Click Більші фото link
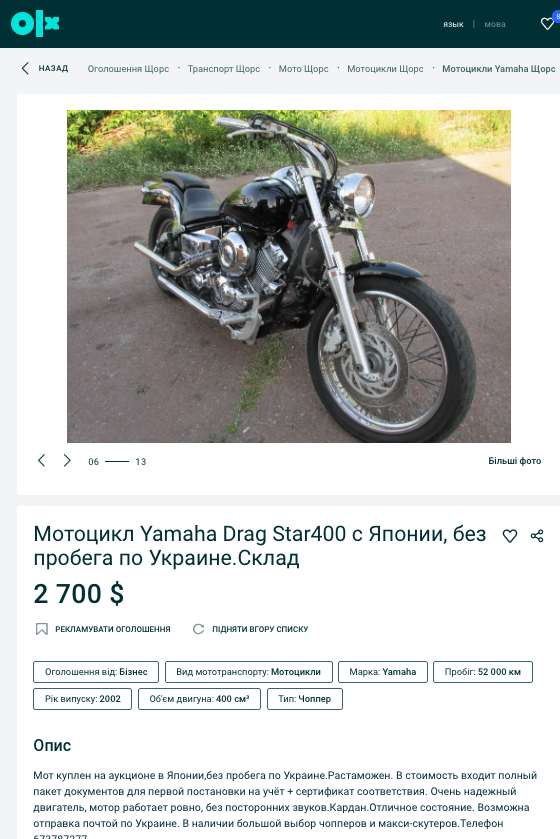This screenshot has height=839, width=560. click(x=515, y=461)
